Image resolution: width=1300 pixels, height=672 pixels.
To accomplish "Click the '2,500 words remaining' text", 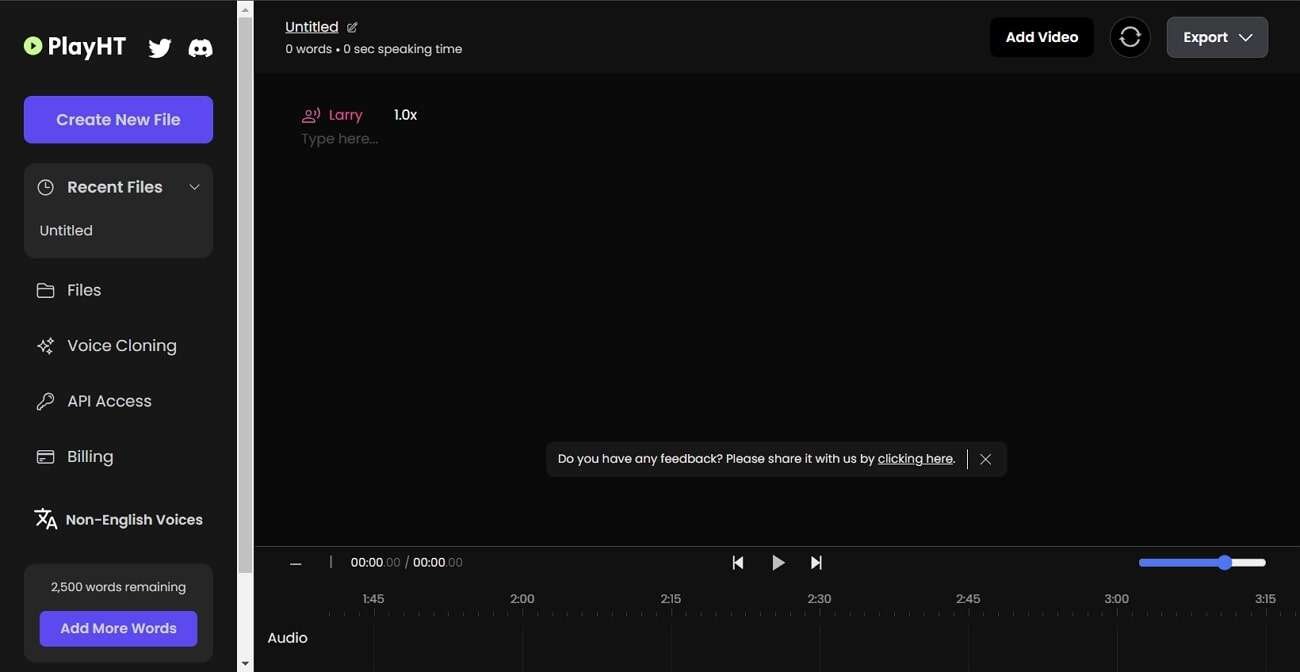I will point(118,587).
